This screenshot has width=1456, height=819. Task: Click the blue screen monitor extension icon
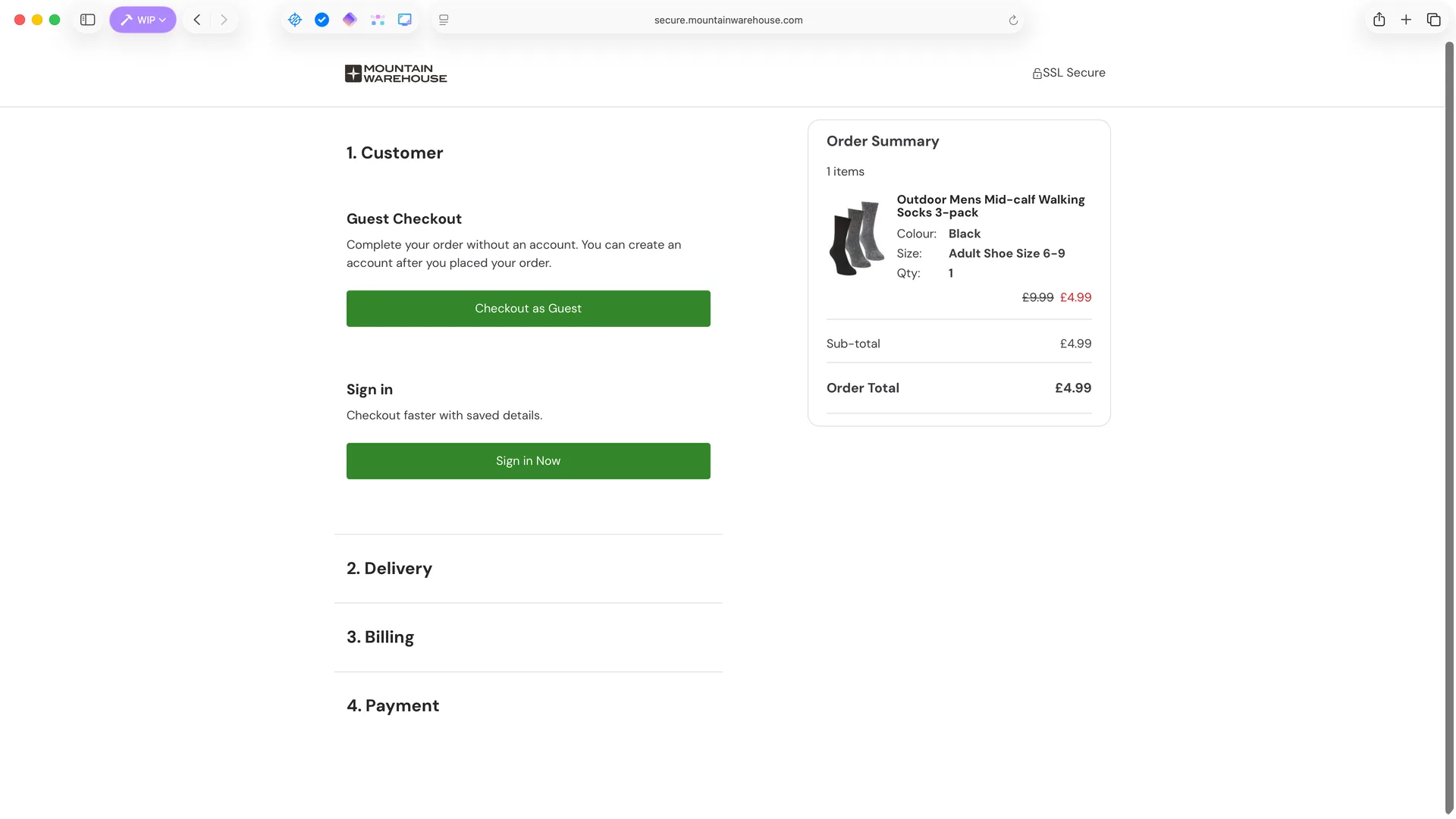405,20
